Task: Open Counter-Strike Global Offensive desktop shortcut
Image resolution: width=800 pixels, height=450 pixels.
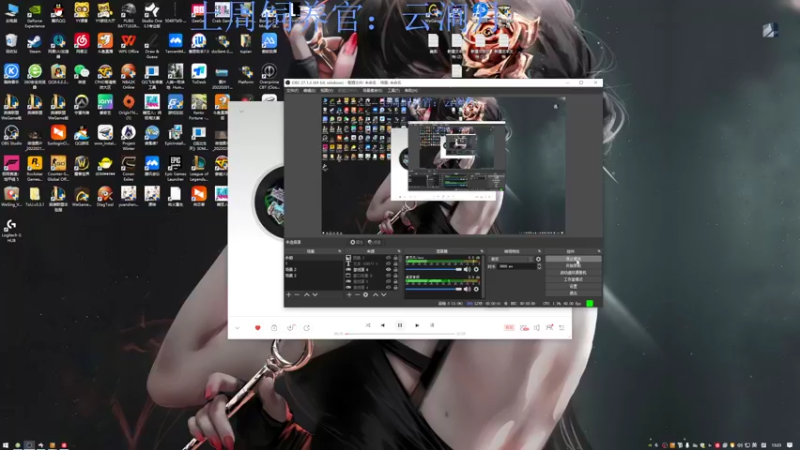Action: tap(58, 168)
